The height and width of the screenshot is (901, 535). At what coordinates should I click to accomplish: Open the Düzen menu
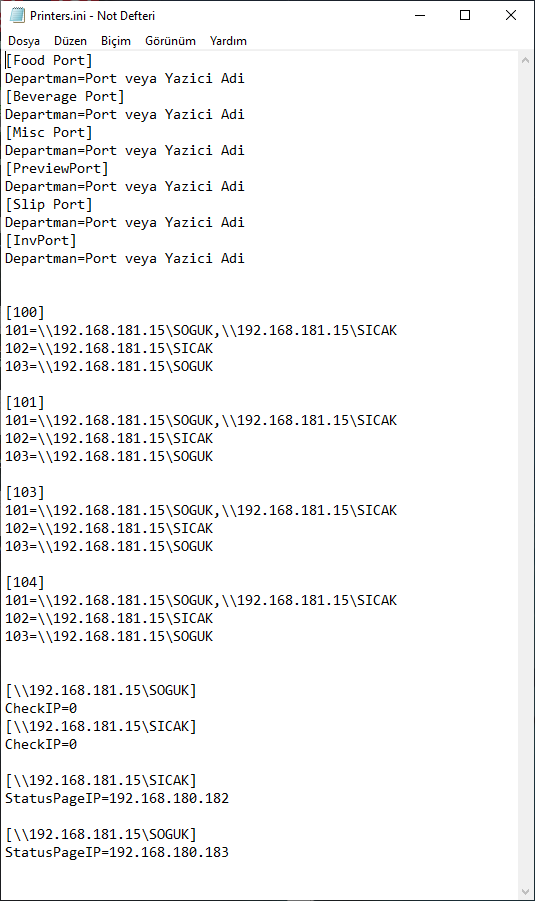70,41
